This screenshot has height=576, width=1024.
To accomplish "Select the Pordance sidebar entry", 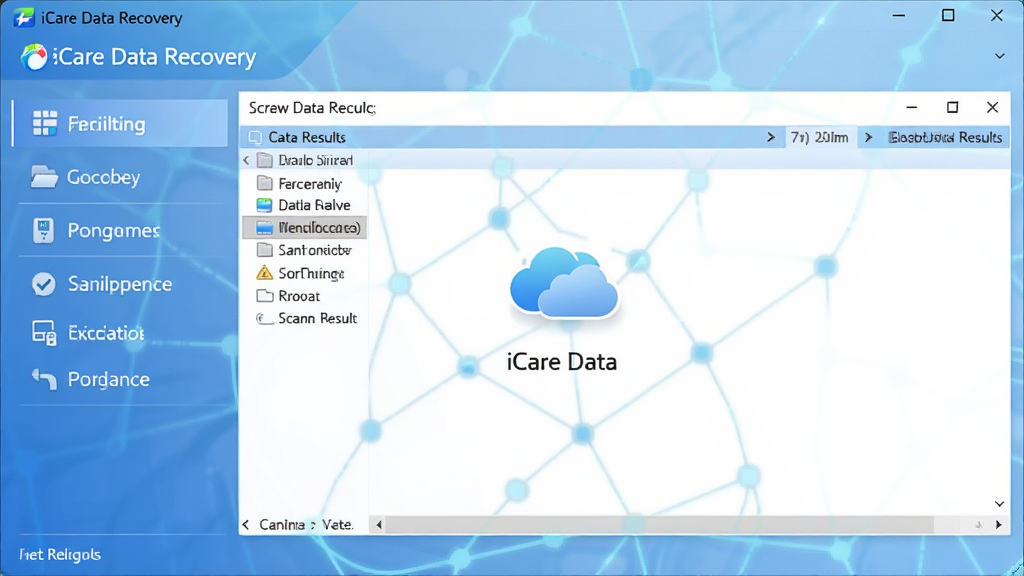I will click(120, 379).
